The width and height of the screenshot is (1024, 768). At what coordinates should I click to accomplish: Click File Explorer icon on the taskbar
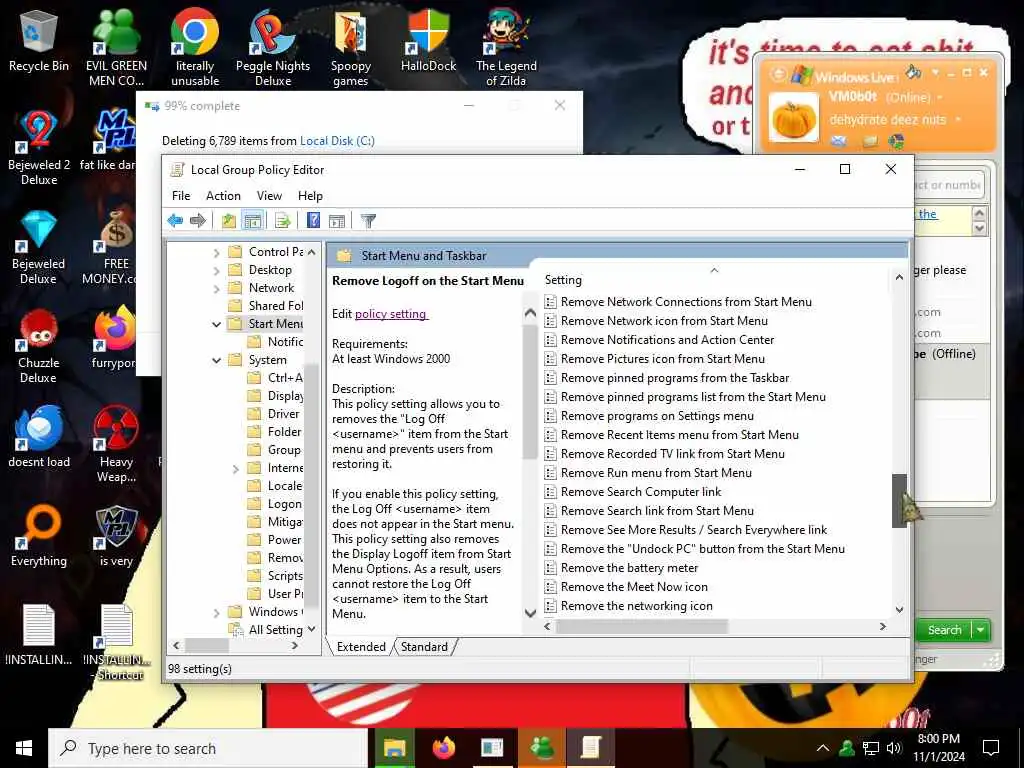coord(394,748)
